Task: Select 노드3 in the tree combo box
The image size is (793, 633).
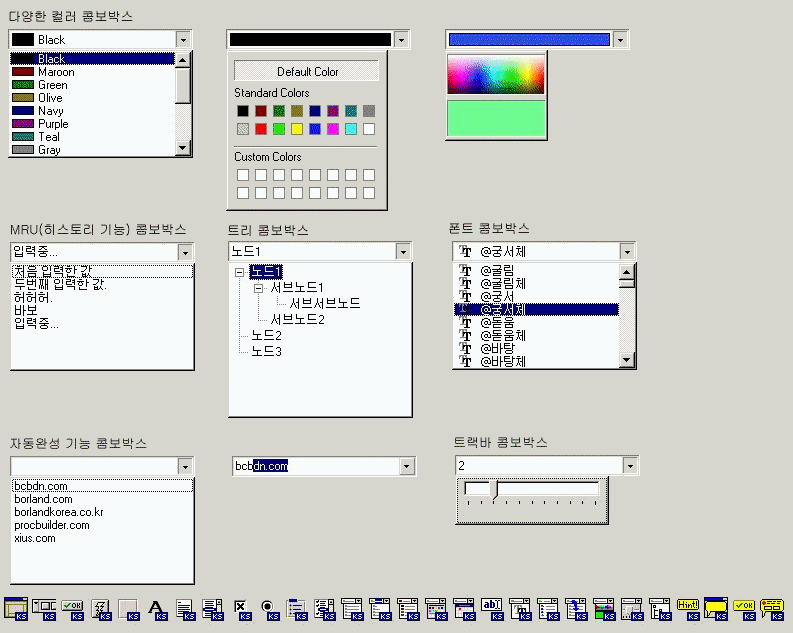Action: tap(266, 351)
